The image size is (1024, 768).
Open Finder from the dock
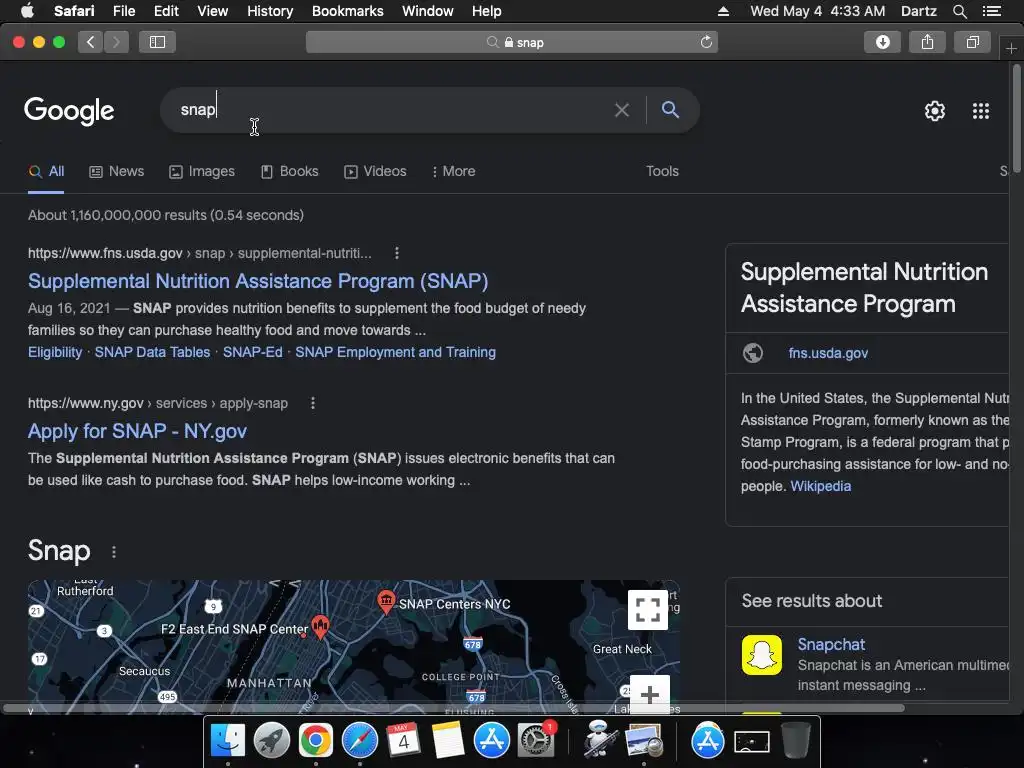[x=227, y=741]
